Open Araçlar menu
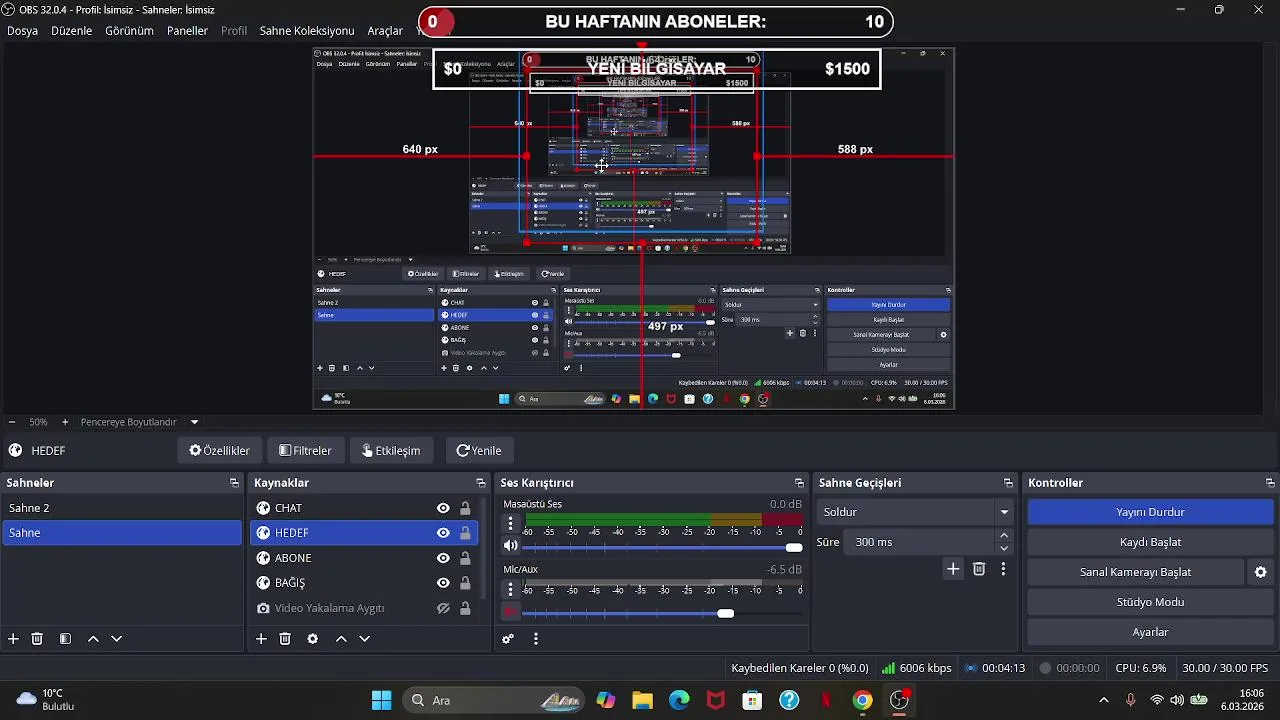The width and height of the screenshot is (1280, 720). coord(385,31)
